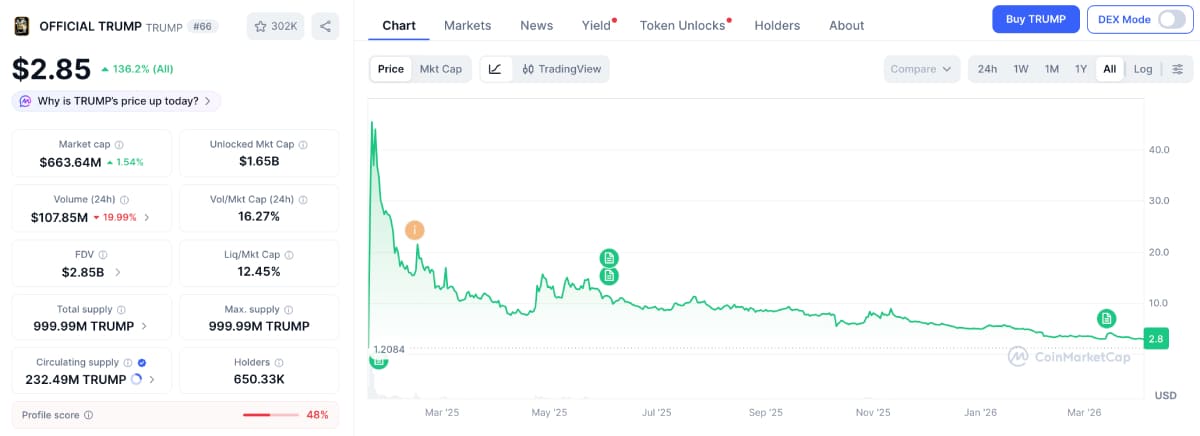This screenshot has width=1200, height=436.
Task: Add TRUMP to watchlist via star button
Action: click(x=275, y=26)
